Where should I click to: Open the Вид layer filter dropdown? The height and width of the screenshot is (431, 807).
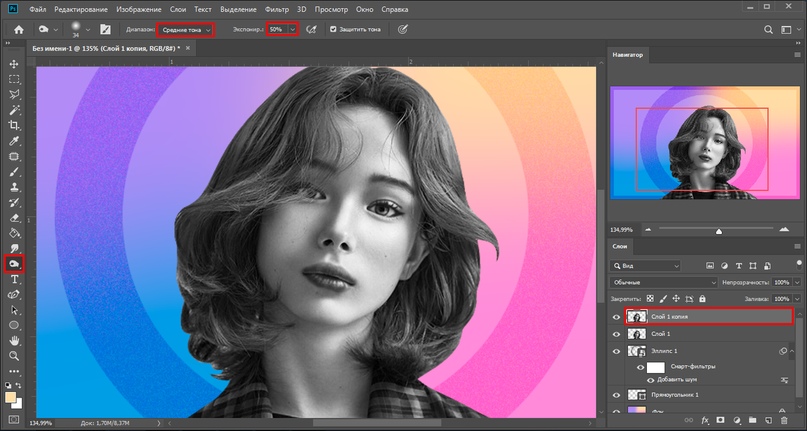point(645,266)
